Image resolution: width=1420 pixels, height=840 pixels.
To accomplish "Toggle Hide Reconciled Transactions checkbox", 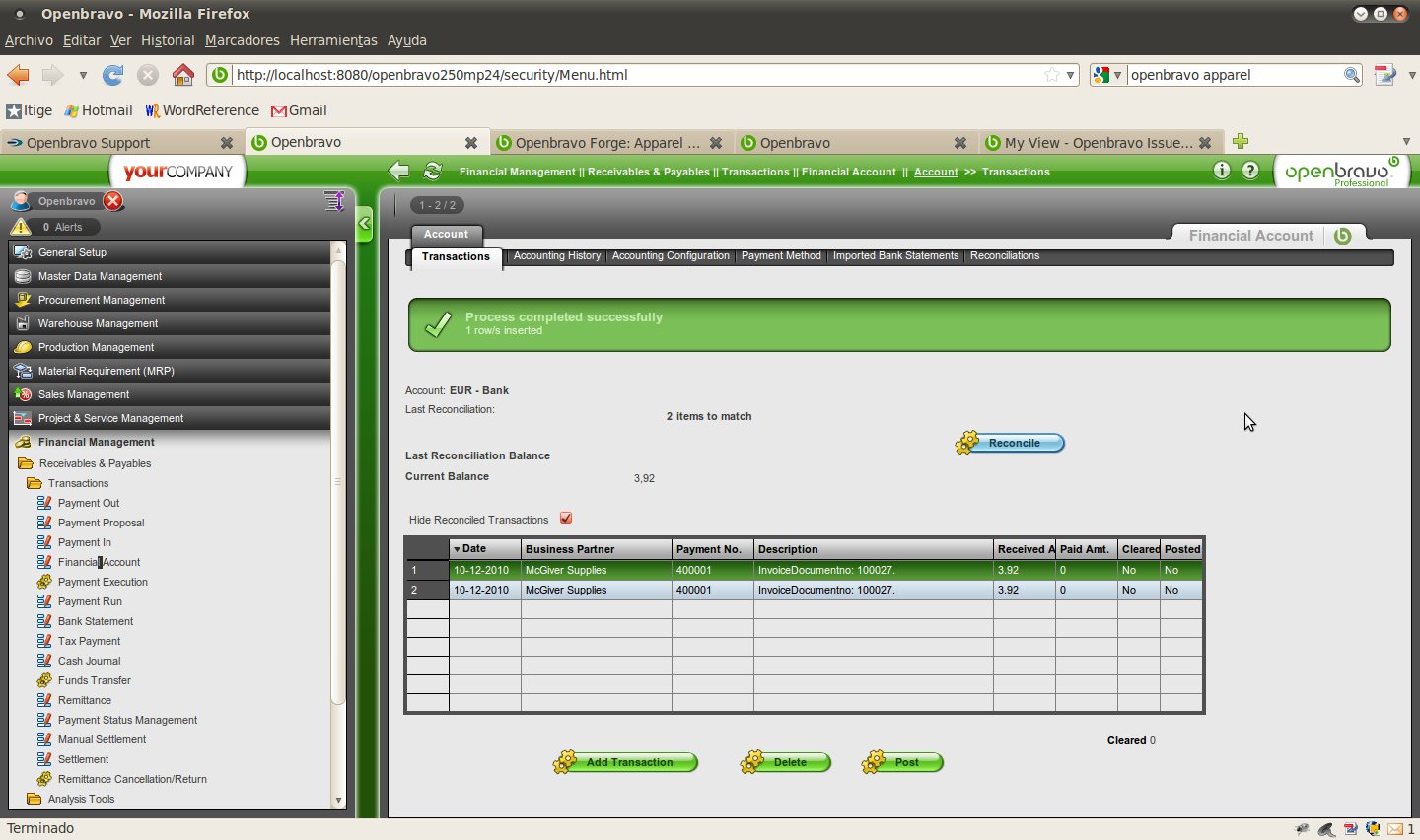I will tap(566, 519).
